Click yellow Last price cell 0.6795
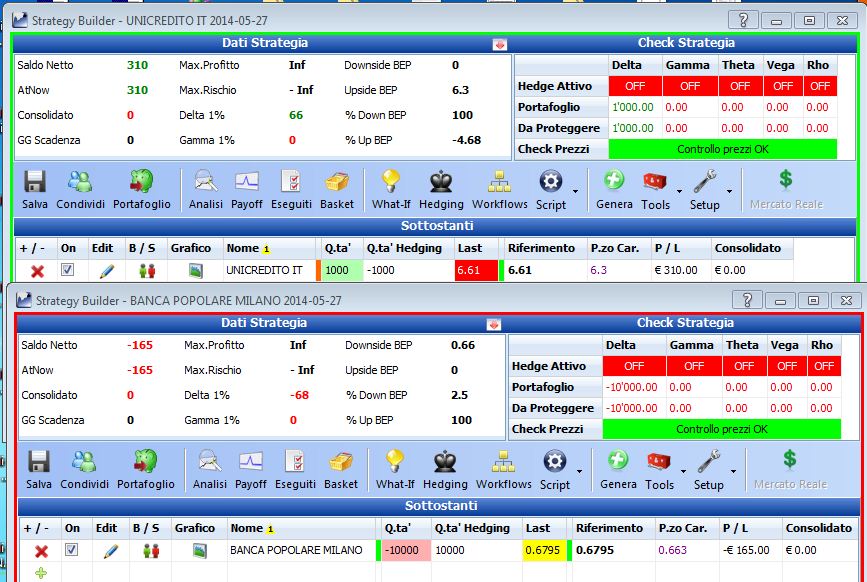867x582 pixels. (x=542, y=550)
